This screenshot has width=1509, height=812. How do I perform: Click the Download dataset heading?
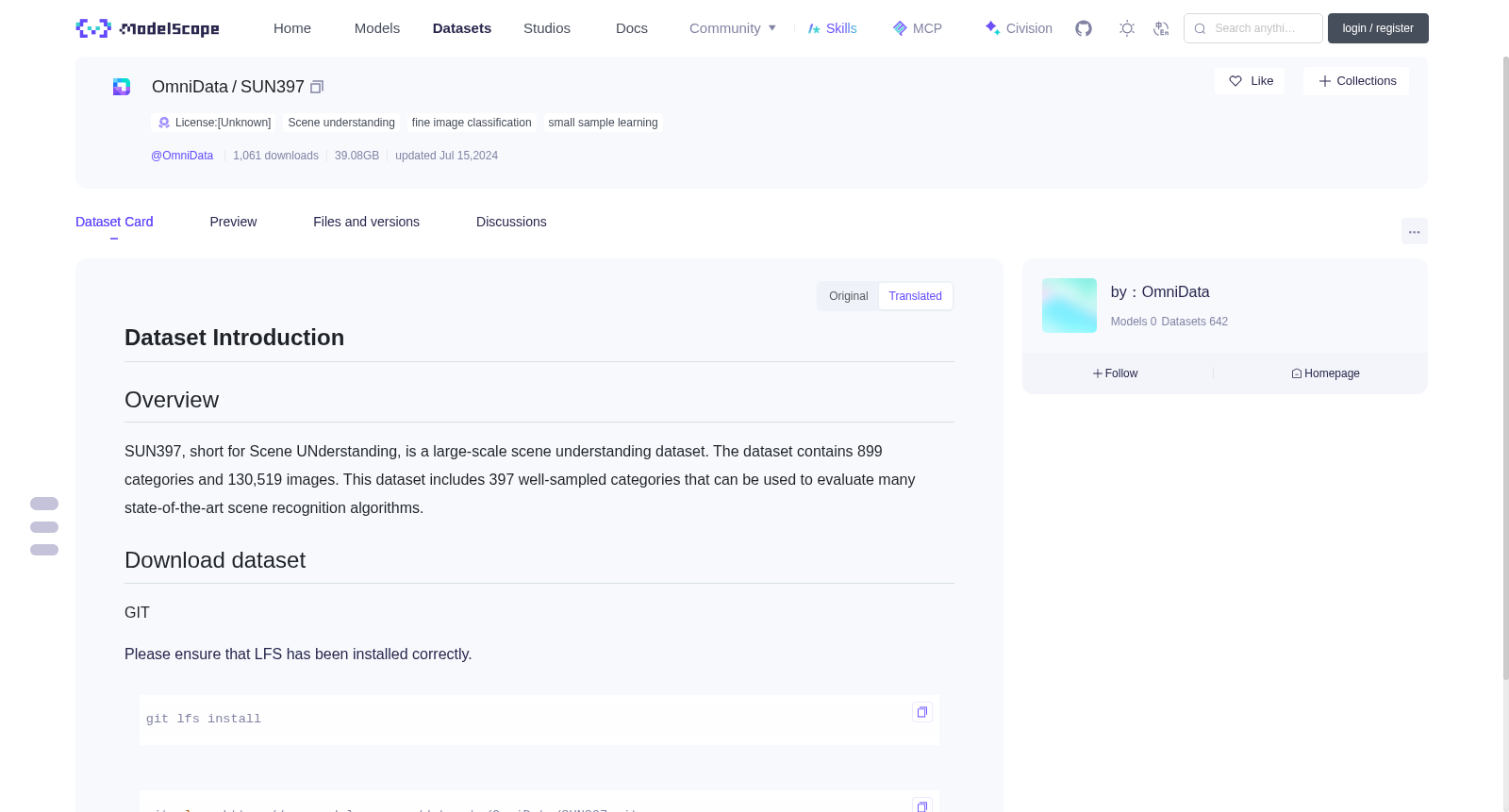pos(215,560)
